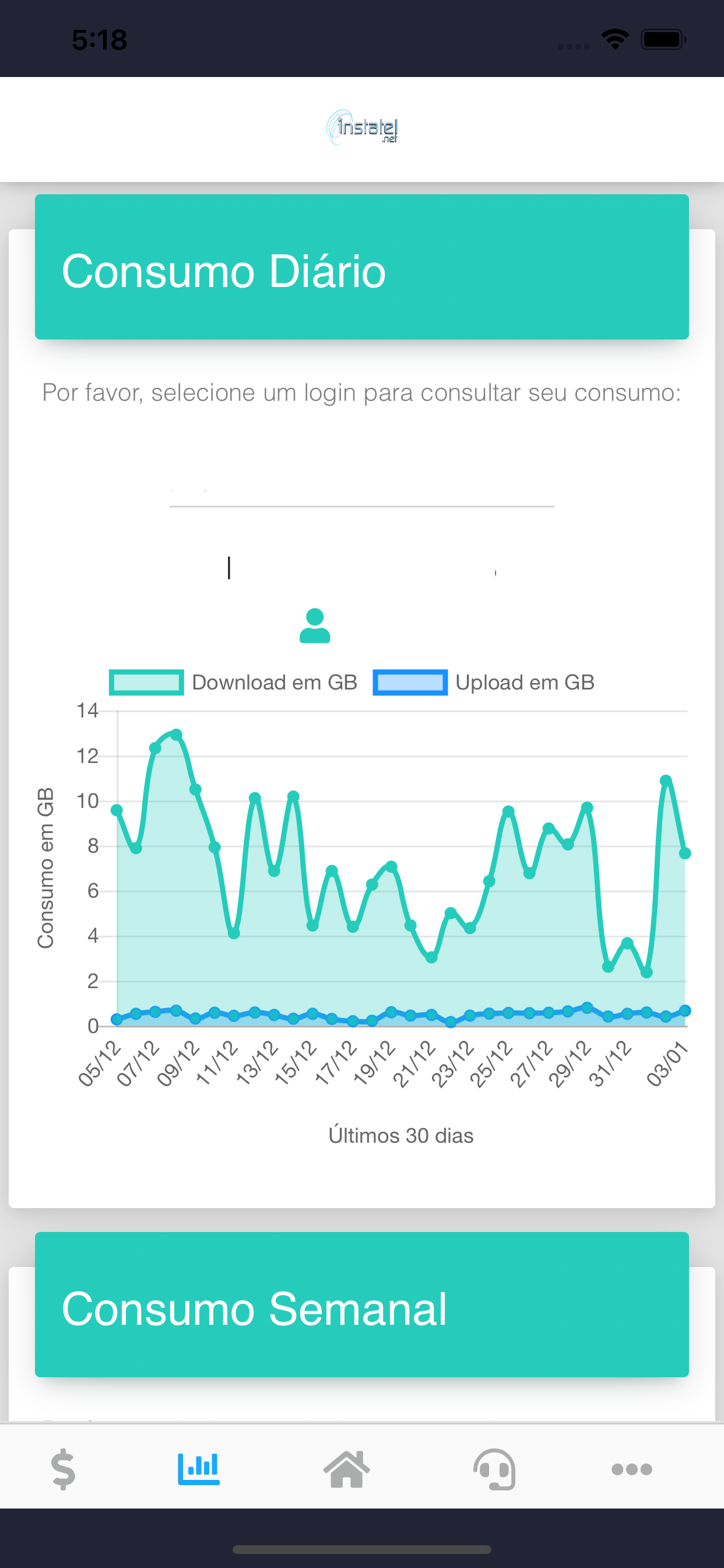Open the billing dollar sign tab
Screen dimensions: 724x1568
64,1469
